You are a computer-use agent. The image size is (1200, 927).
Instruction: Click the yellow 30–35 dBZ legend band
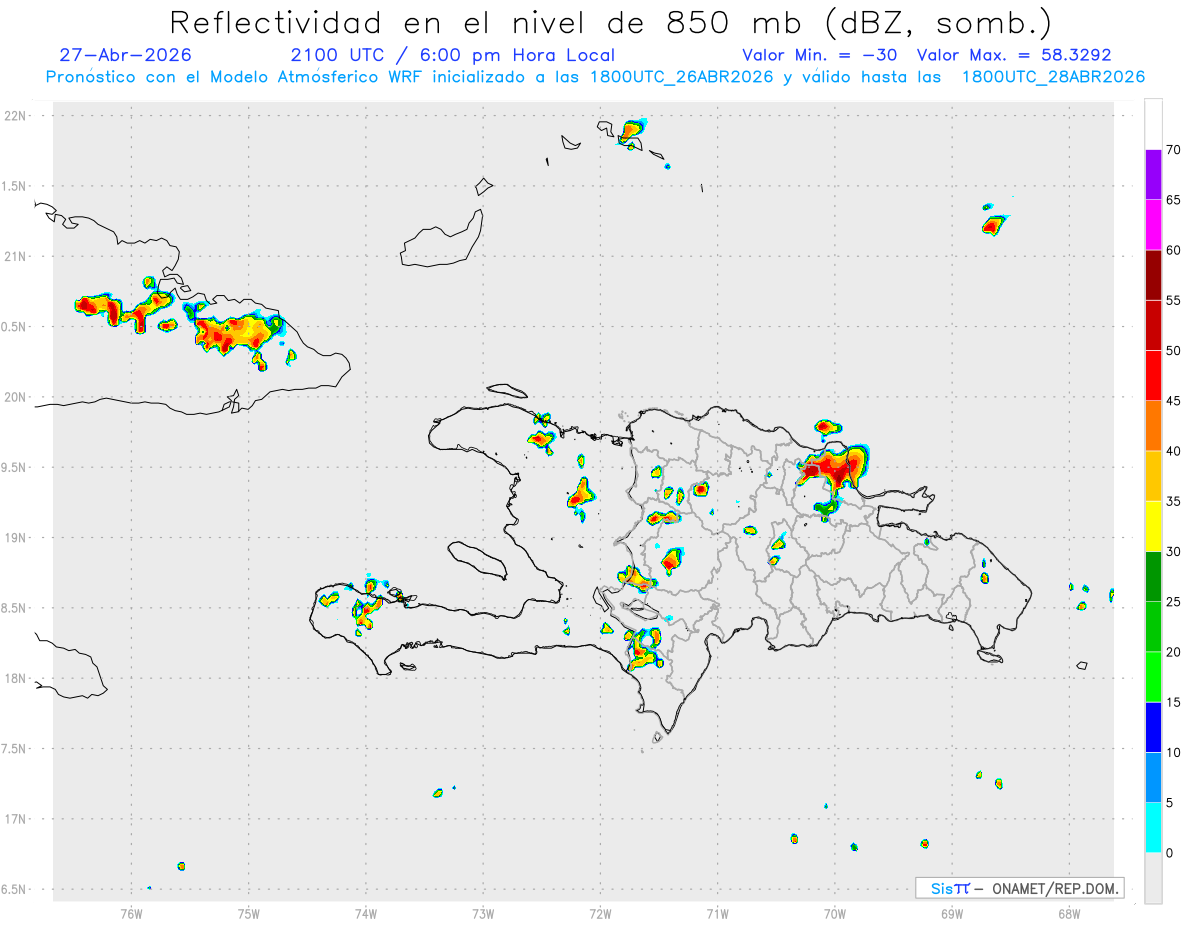coord(1153,526)
